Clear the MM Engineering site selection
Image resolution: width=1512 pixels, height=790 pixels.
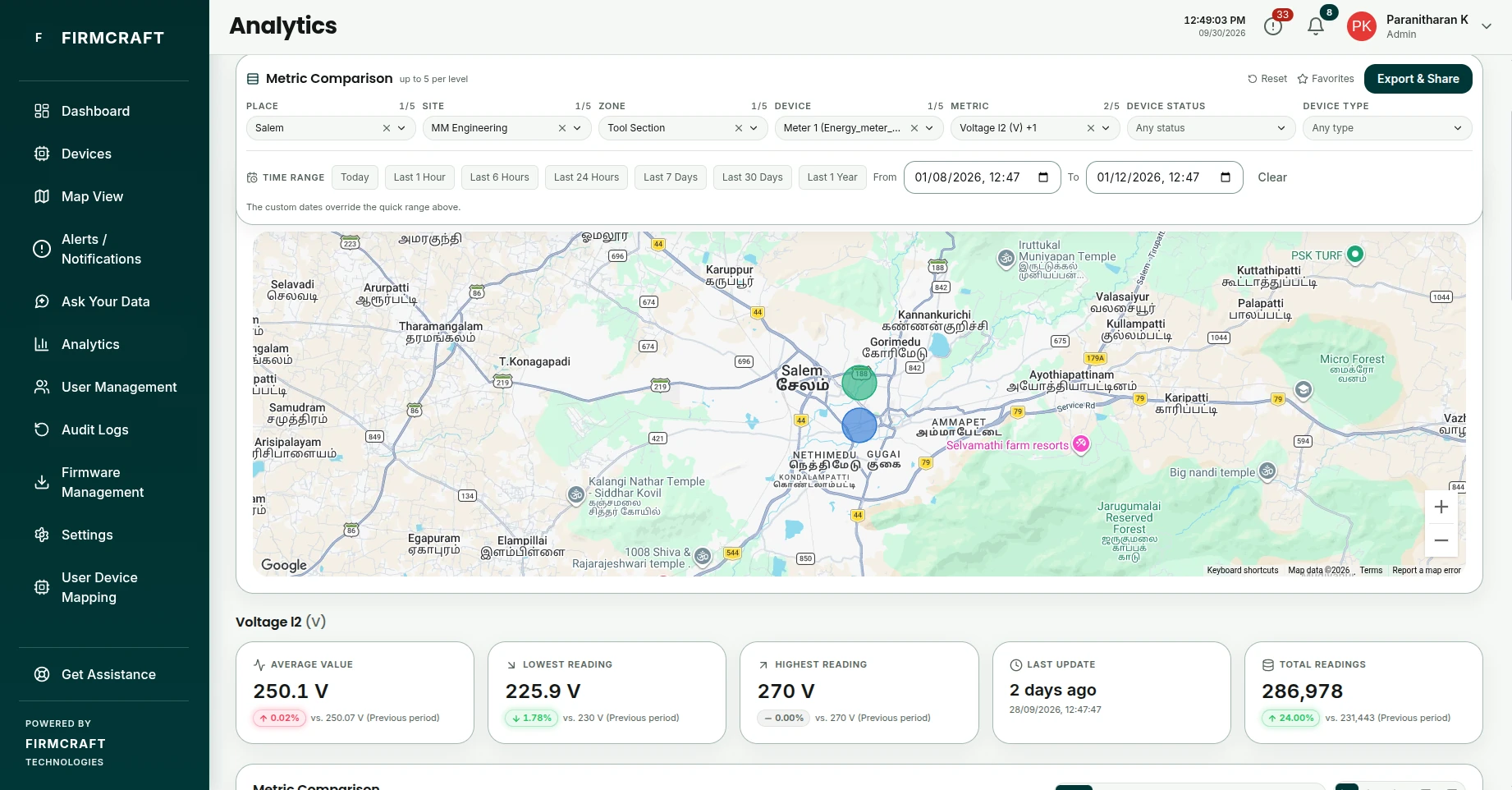(x=562, y=128)
